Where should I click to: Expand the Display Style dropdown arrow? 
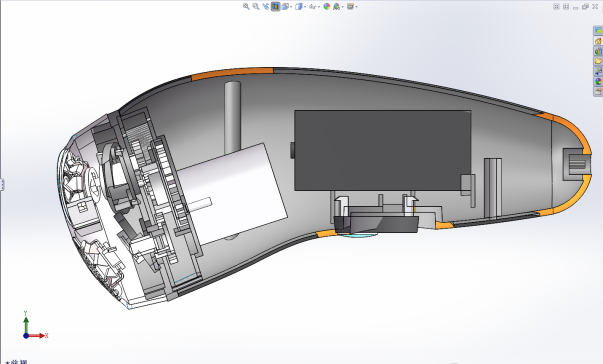[305, 7]
